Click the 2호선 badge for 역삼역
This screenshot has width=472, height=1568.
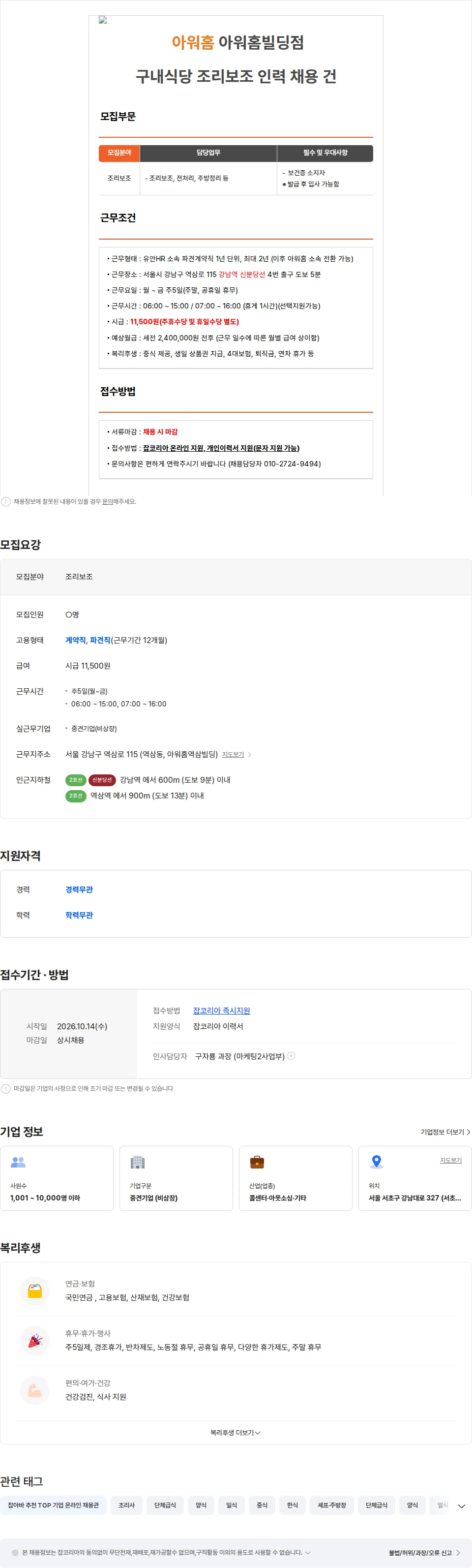coord(75,796)
